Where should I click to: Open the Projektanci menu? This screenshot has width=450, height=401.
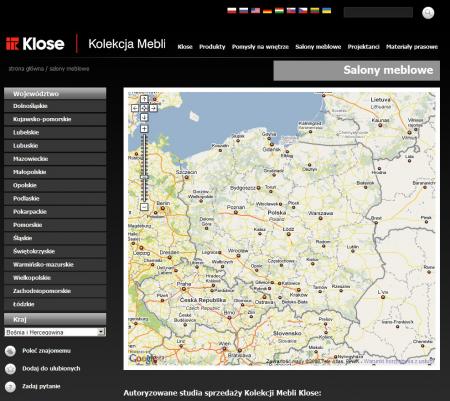[363, 47]
